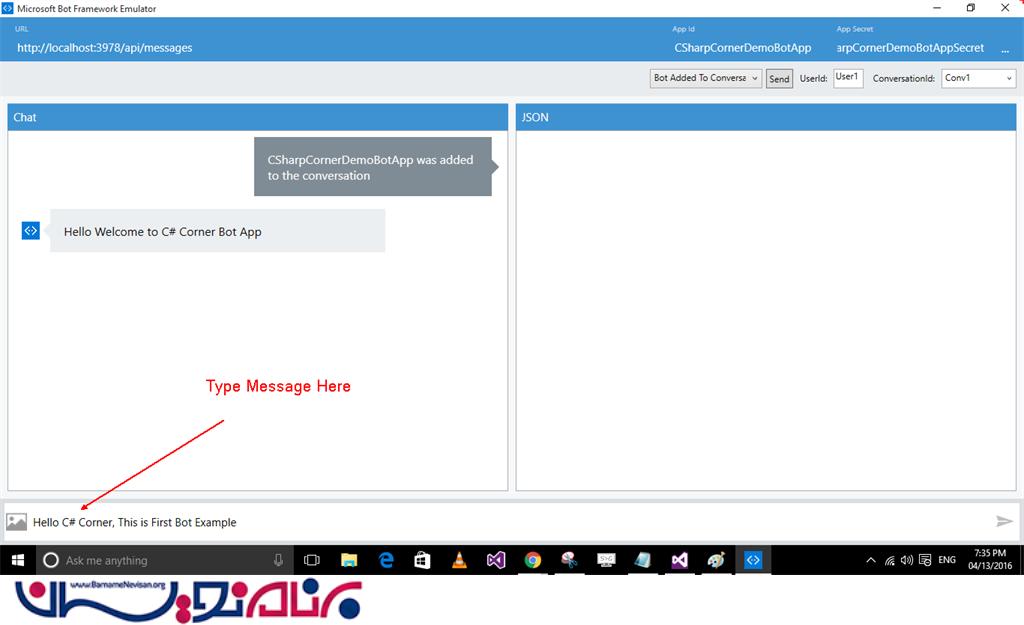Open Google Chrome from the taskbar
Viewport: 1024px width, 625px height.
tap(533, 560)
